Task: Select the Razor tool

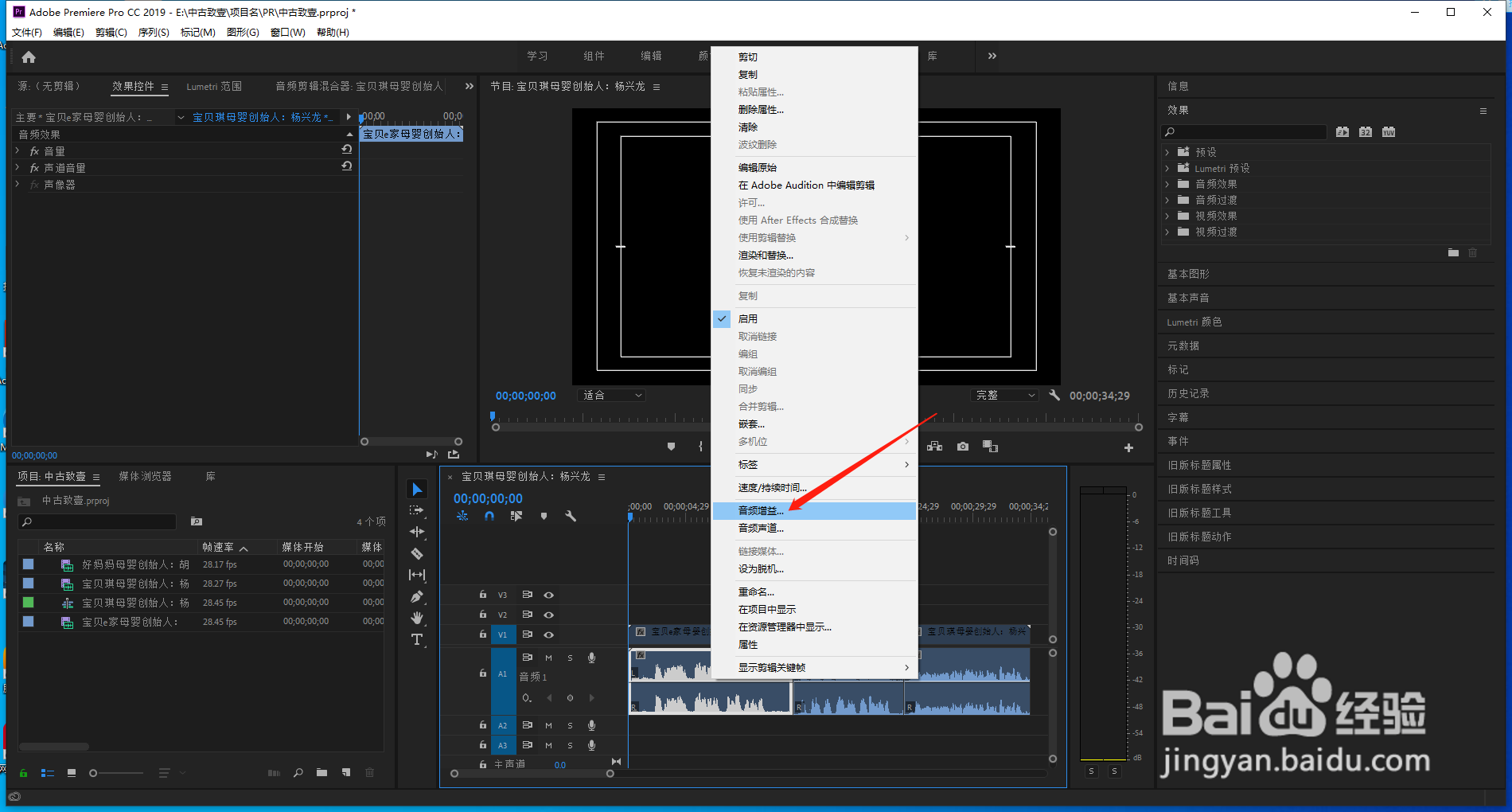Action: [417, 553]
